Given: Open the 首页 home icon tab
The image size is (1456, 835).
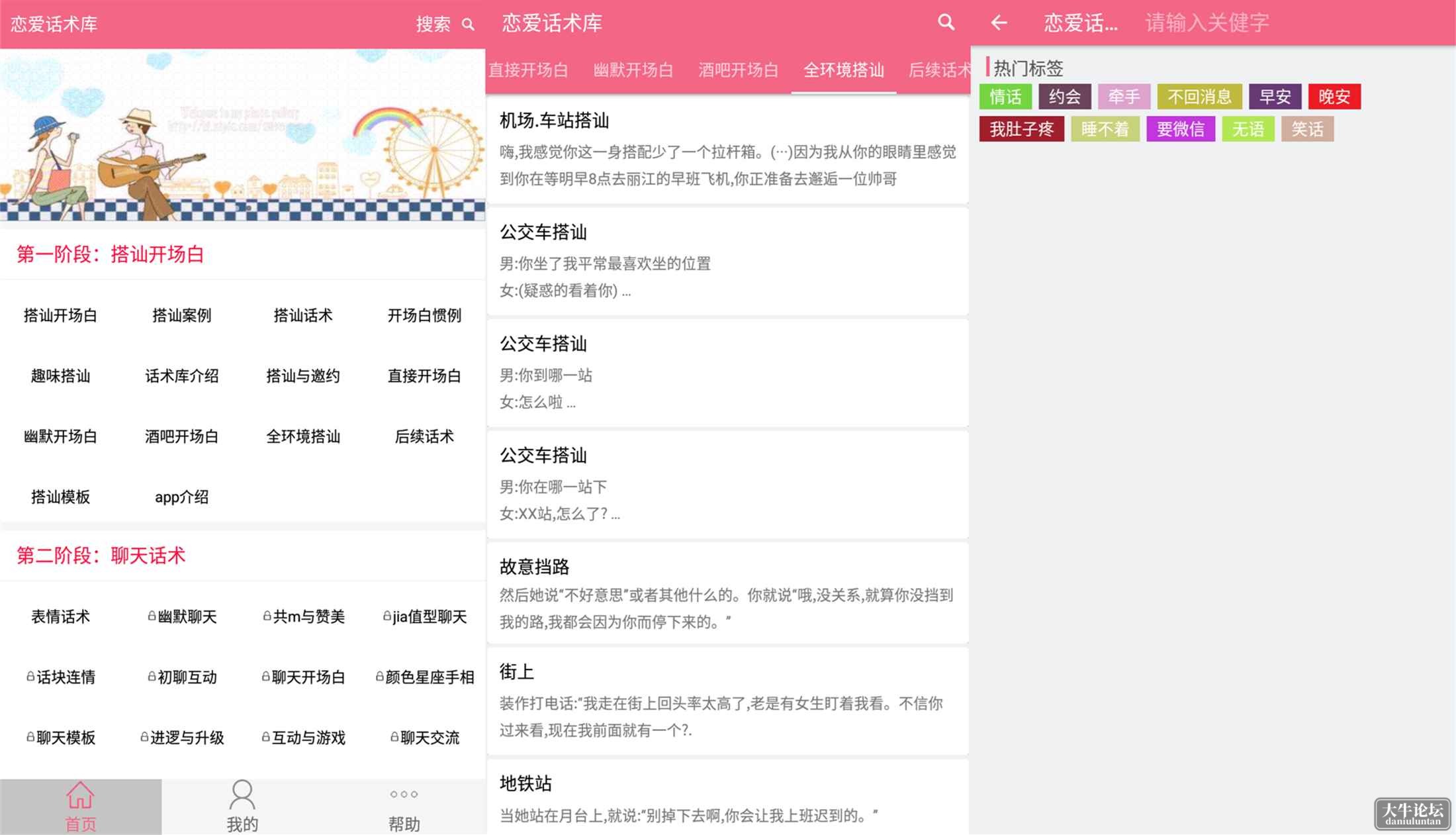Looking at the screenshot, I should [x=80, y=806].
